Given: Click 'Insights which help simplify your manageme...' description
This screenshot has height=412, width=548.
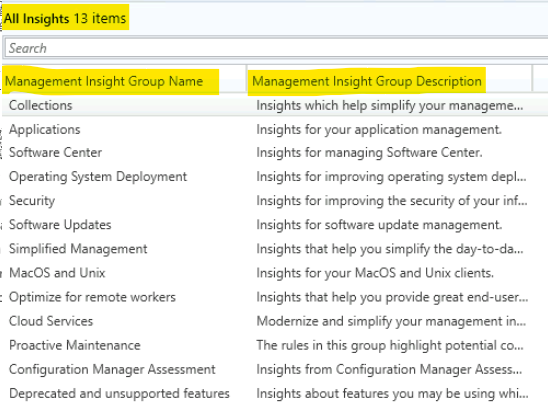Looking at the screenshot, I should (390, 106).
